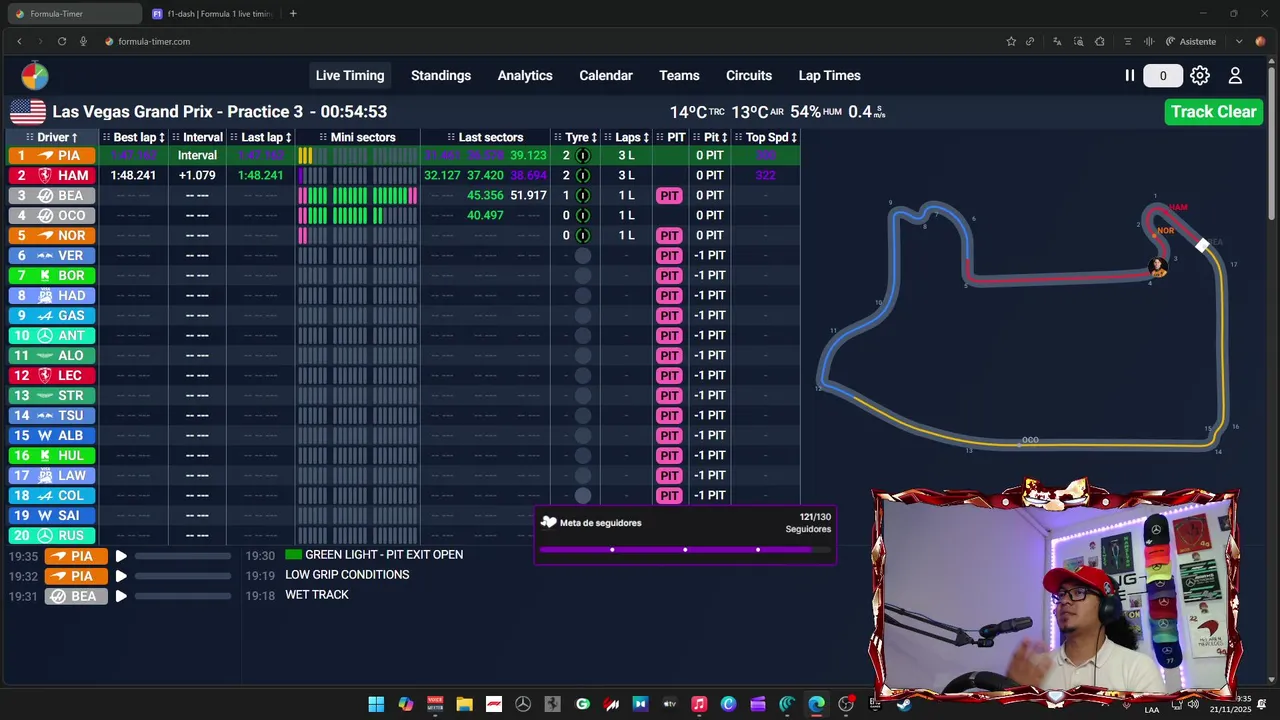Open the settings gear
This screenshot has width=1280, height=720.
click(1200, 76)
